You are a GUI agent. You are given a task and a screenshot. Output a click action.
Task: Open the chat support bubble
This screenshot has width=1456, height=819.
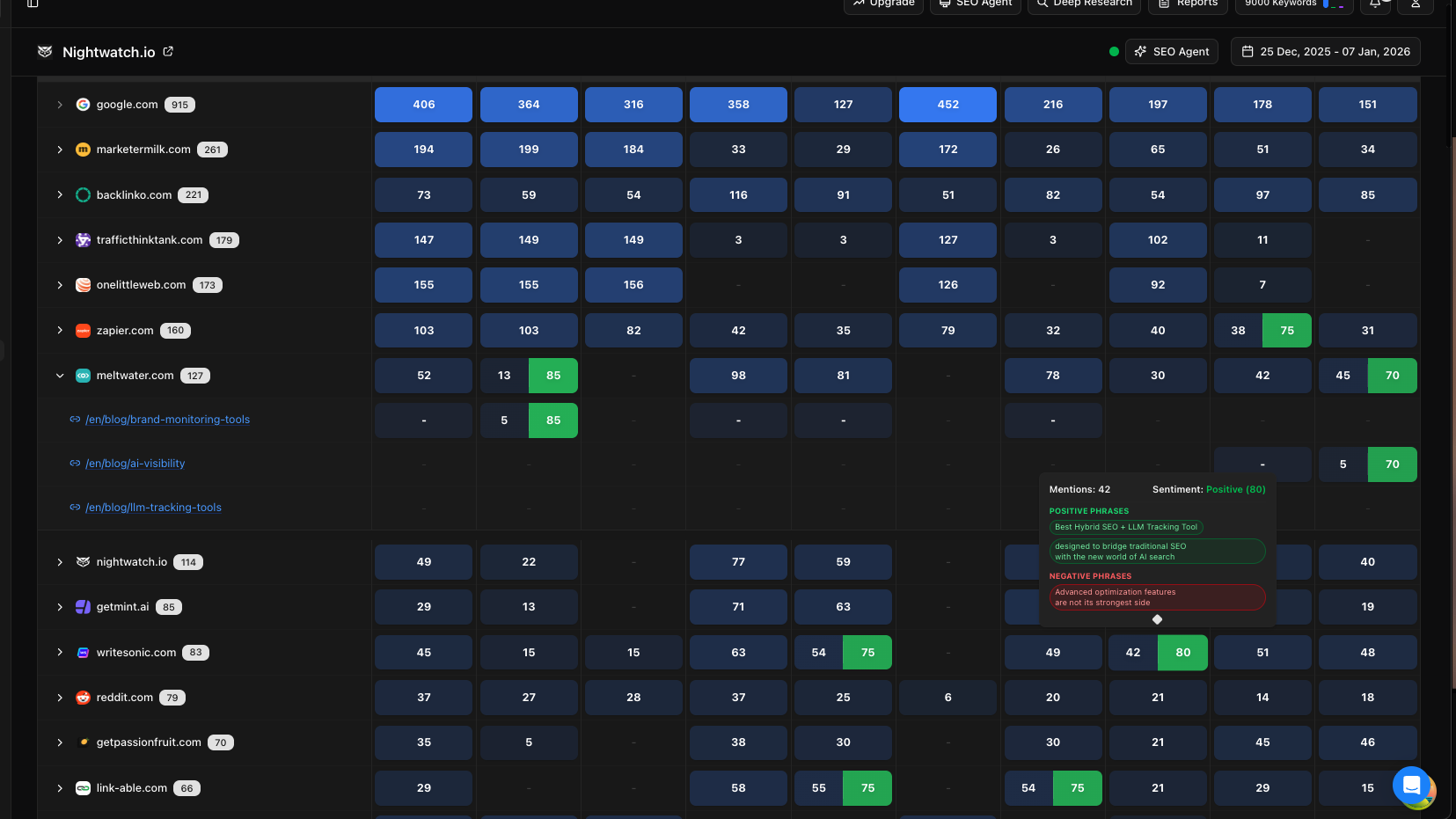click(x=1411, y=785)
